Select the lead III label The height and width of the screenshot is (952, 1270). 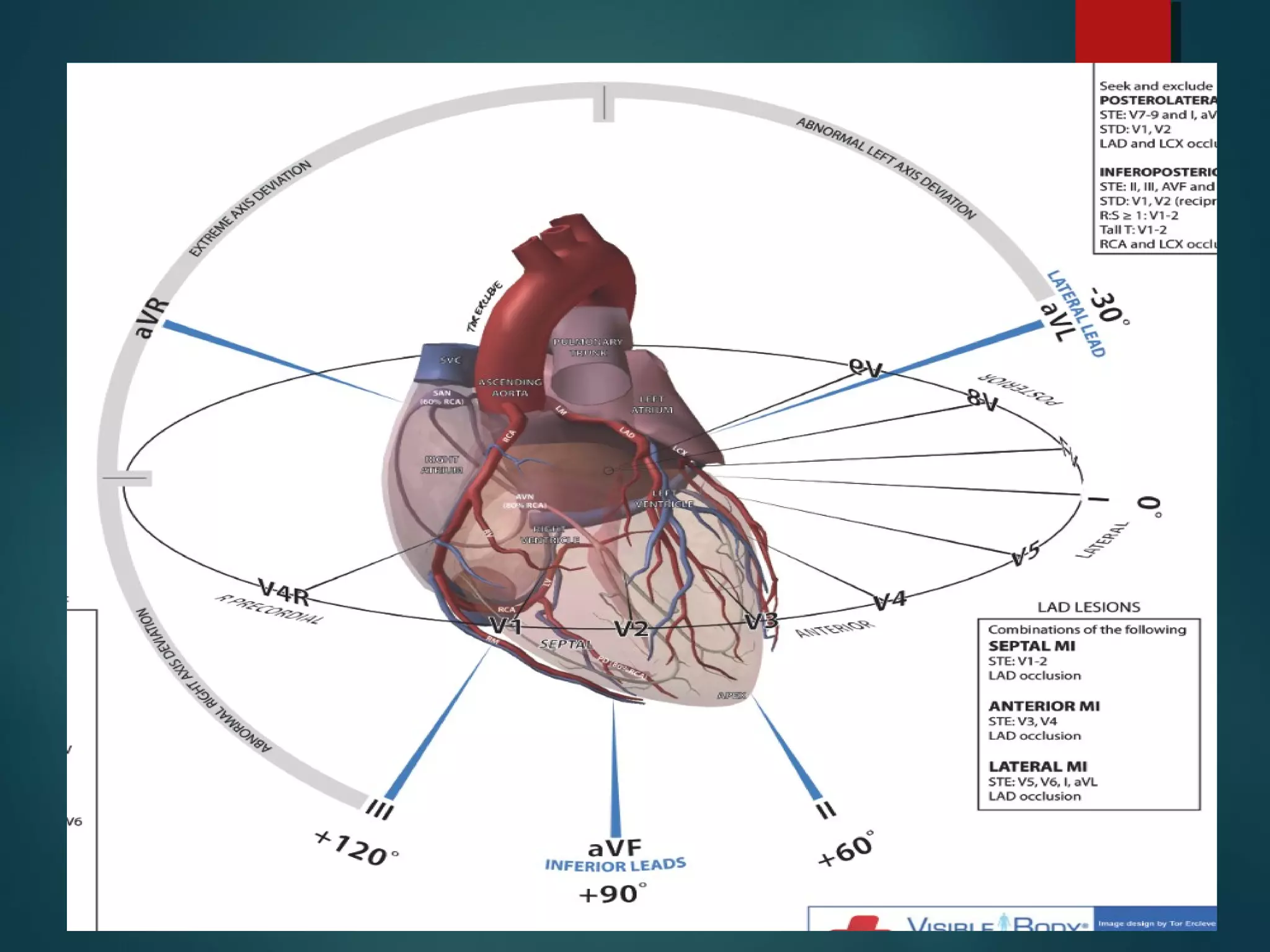click(379, 809)
